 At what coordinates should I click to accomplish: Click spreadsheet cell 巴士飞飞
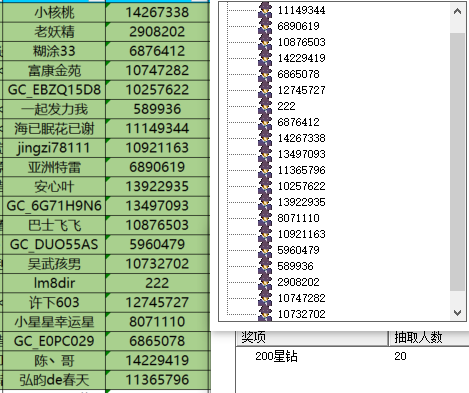pyautogui.click(x=54, y=225)
